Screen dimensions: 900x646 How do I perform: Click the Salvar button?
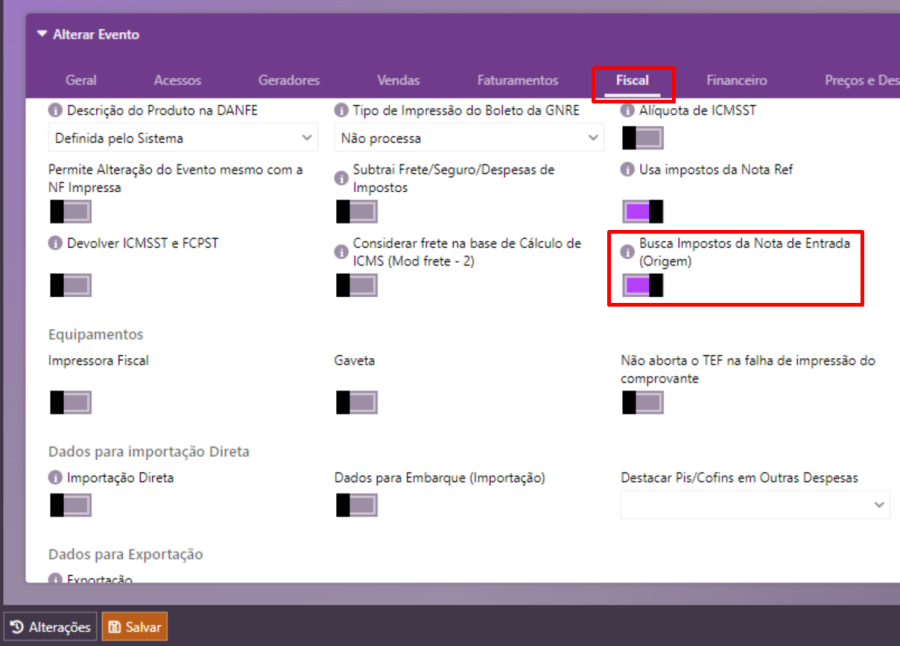(x=135, y=626)
